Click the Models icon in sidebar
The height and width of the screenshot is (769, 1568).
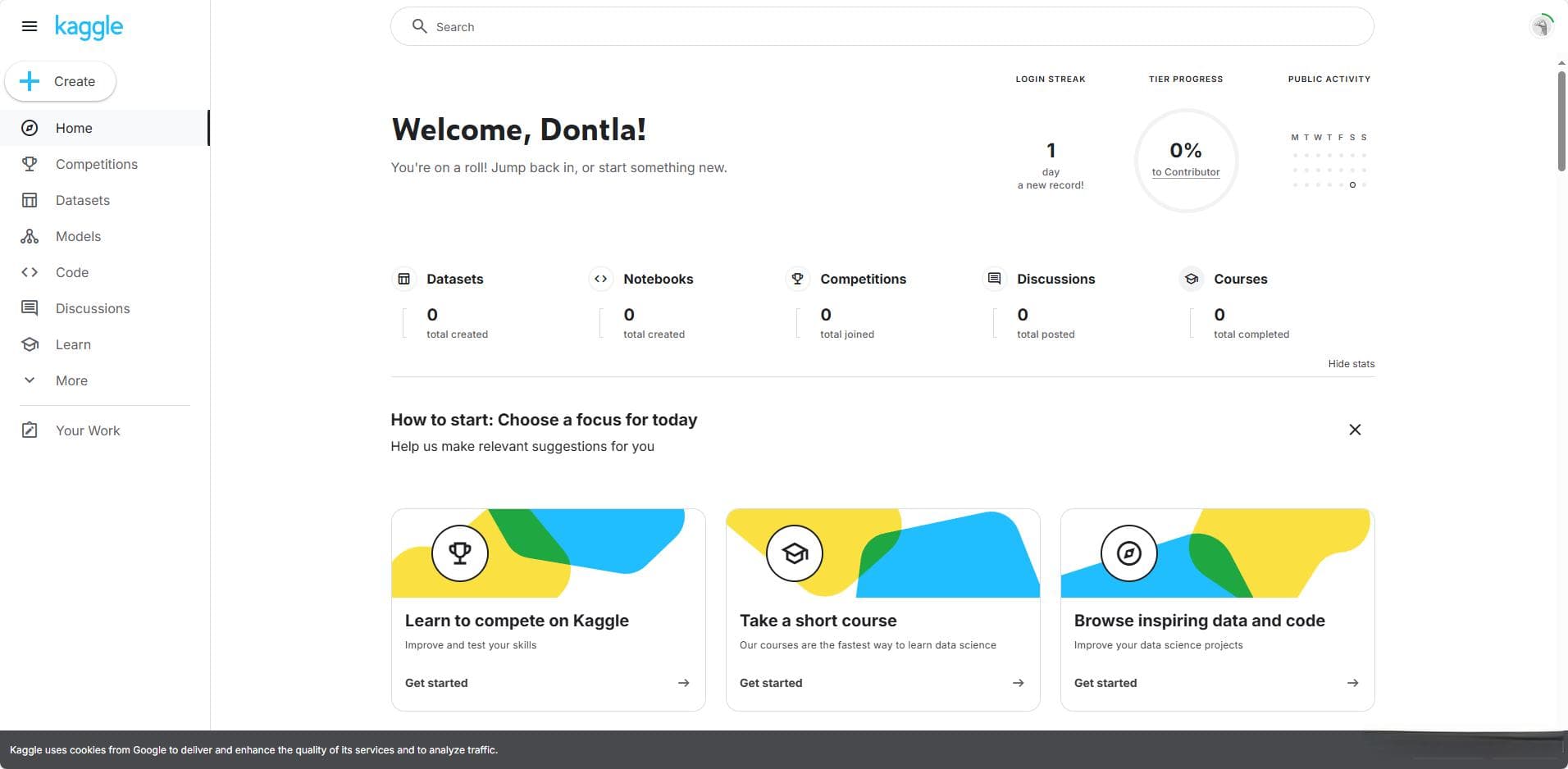30,236
